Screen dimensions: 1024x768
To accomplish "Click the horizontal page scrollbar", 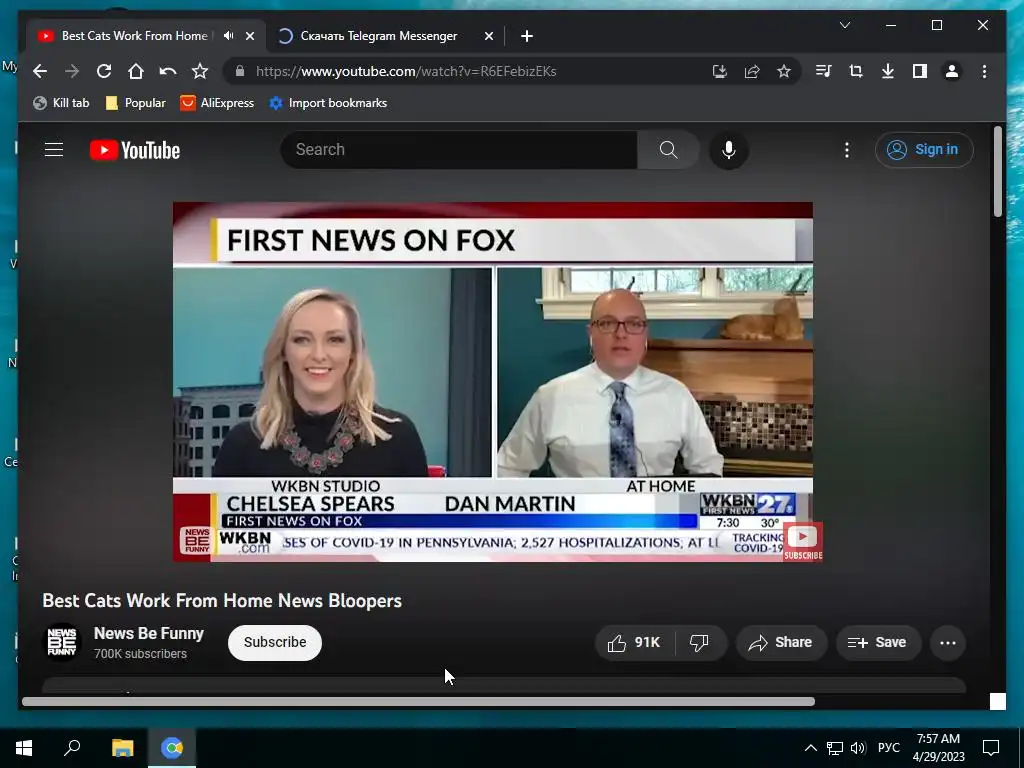I will [418, 702].
